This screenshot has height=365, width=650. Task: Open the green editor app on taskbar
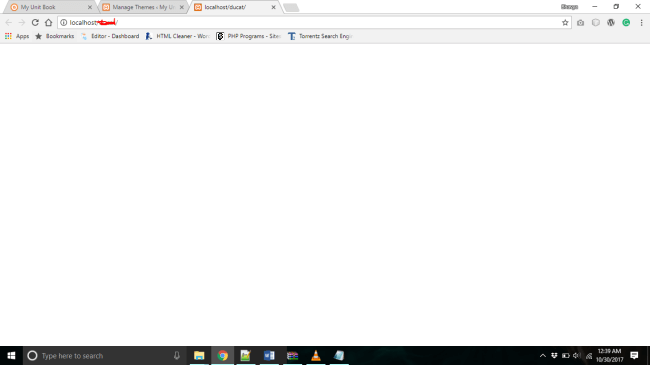245,355
